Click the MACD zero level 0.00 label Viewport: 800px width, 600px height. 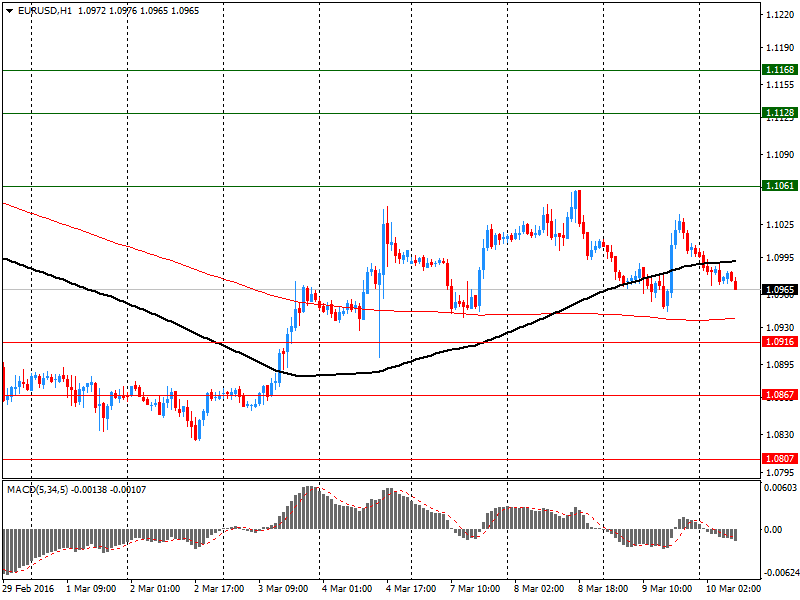click(773, 530)
